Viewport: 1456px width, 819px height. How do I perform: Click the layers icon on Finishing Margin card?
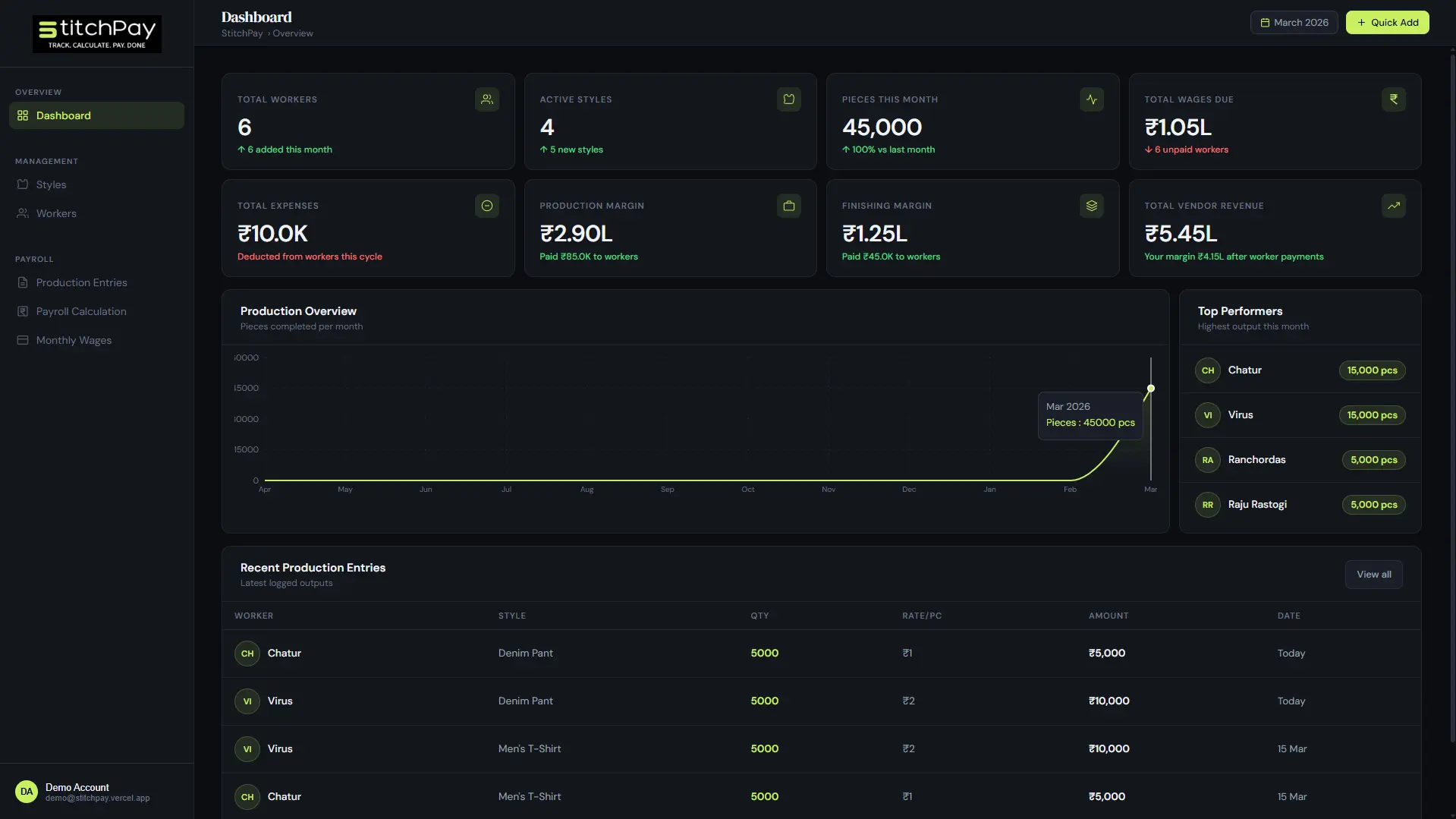[1091, 206]
